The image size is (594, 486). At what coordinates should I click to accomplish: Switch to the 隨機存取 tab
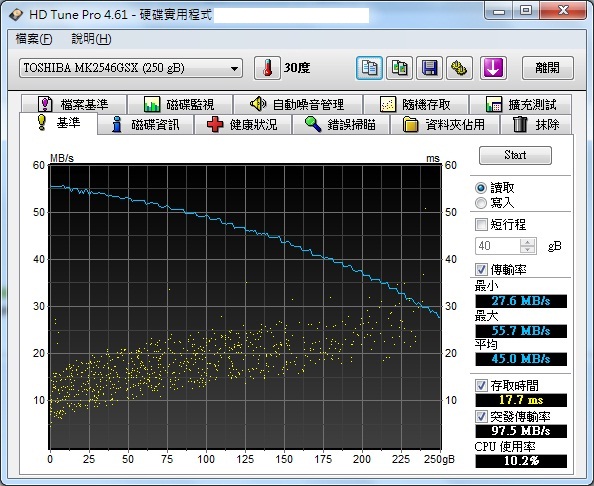pyautogui.click(x=416, y=104)
